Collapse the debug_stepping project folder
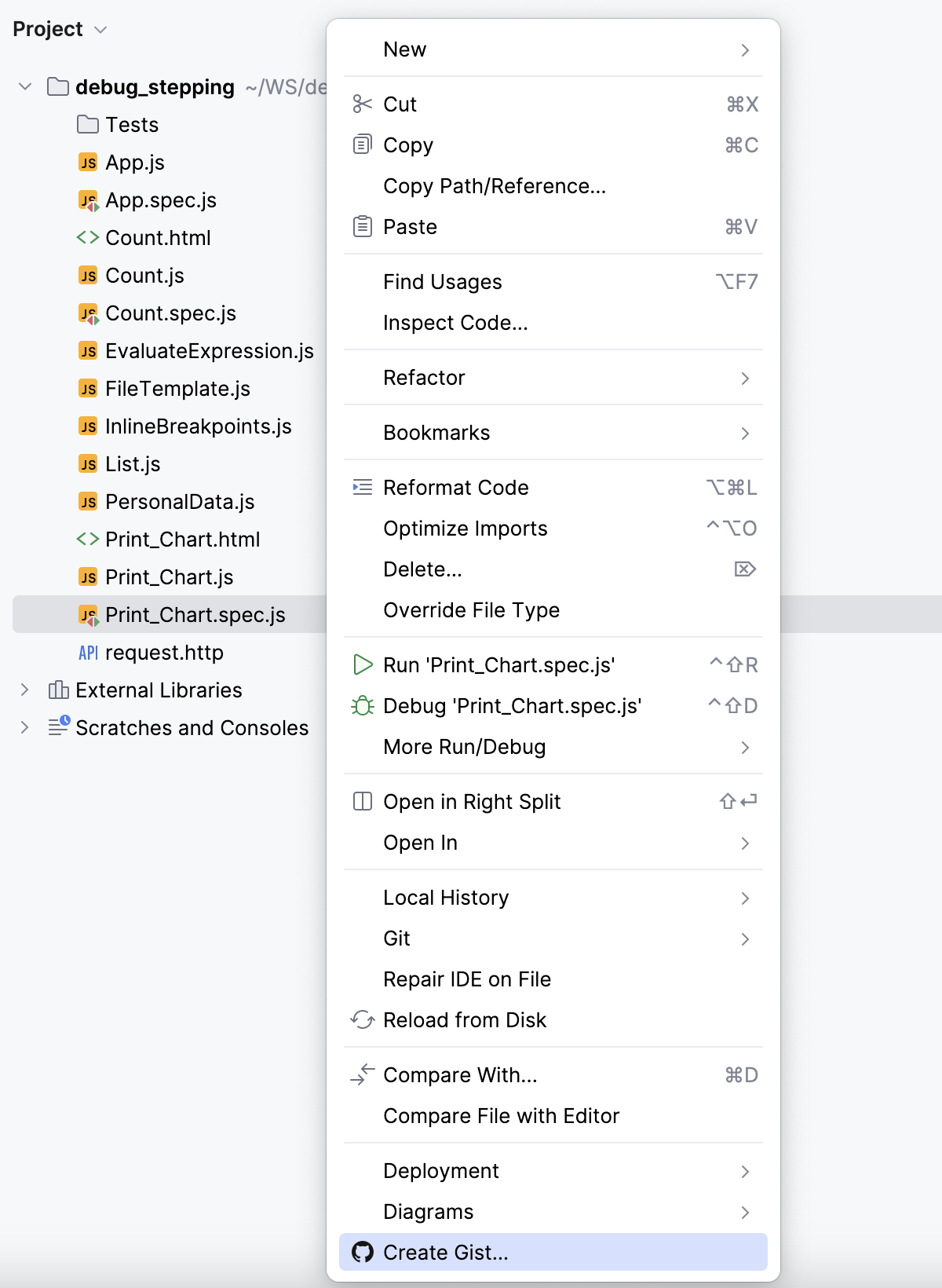Screen dimensions: 942x1288 pyautogui.click(x=25, y=87)
